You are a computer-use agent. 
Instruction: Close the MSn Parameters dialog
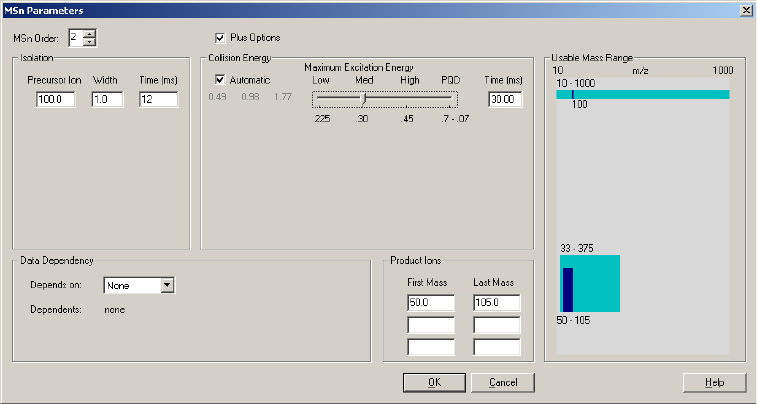[746, 10]
